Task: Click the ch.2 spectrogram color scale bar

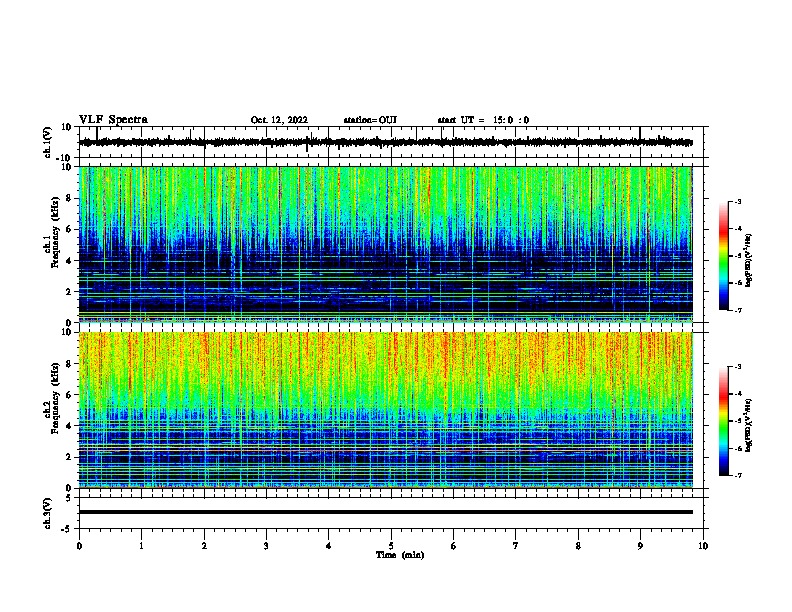Action: click(x=724, y=421)
